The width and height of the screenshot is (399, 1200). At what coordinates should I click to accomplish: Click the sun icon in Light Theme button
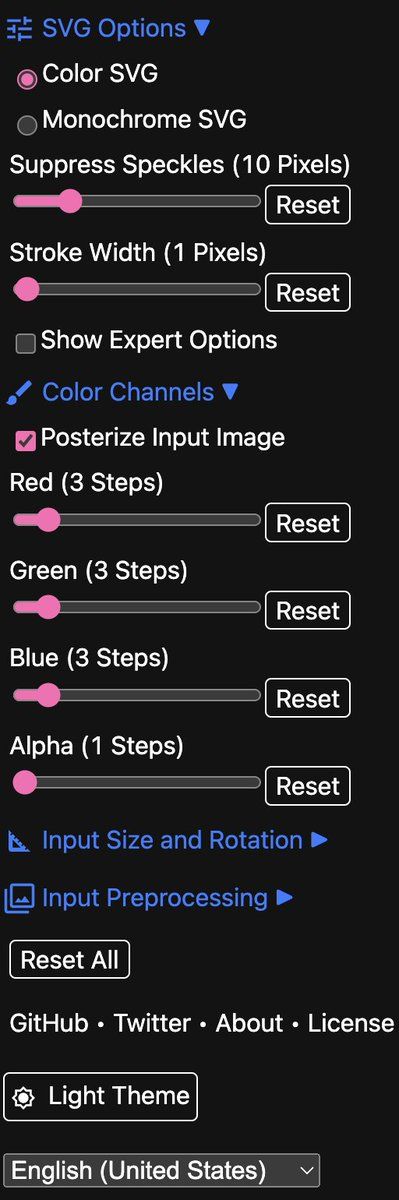coord(23,1098)
